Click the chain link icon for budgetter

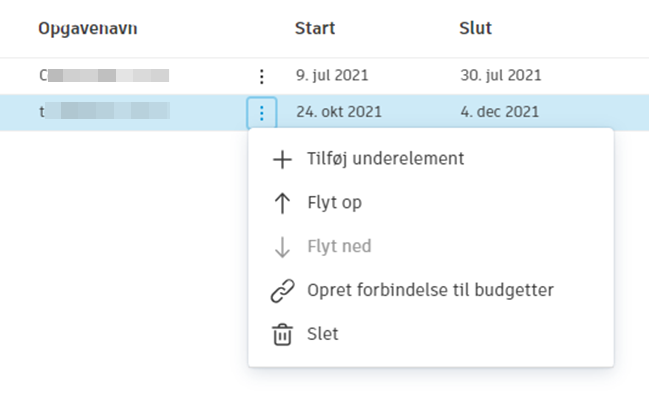point(282,291)
